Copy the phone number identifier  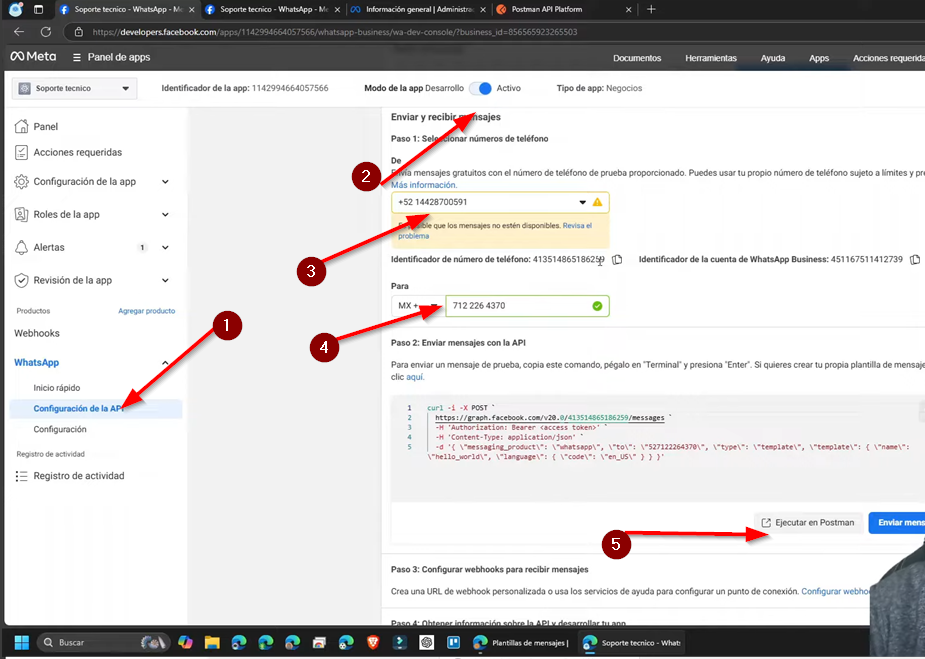tap(617, 260)
